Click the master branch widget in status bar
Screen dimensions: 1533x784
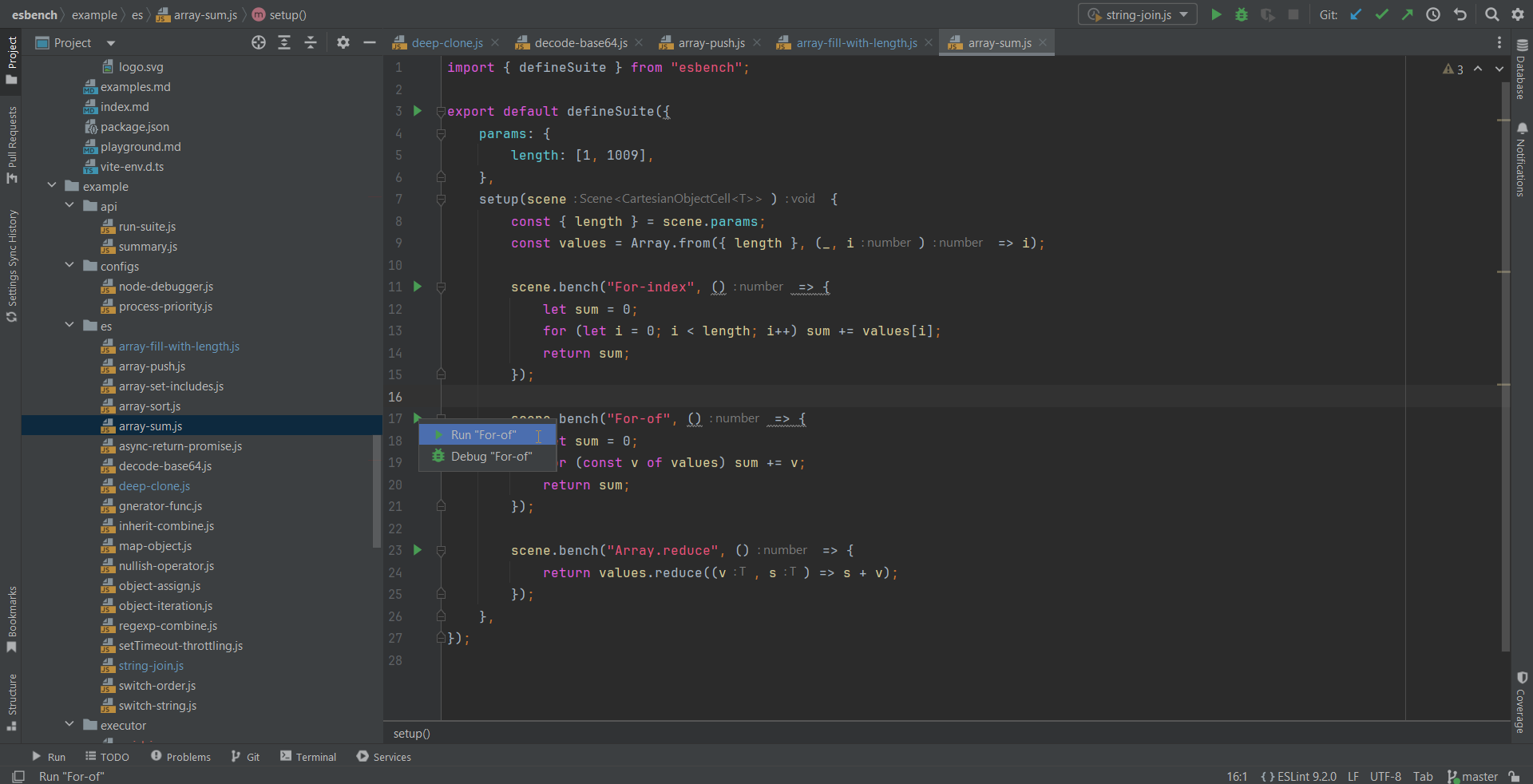coord(1473,777)
